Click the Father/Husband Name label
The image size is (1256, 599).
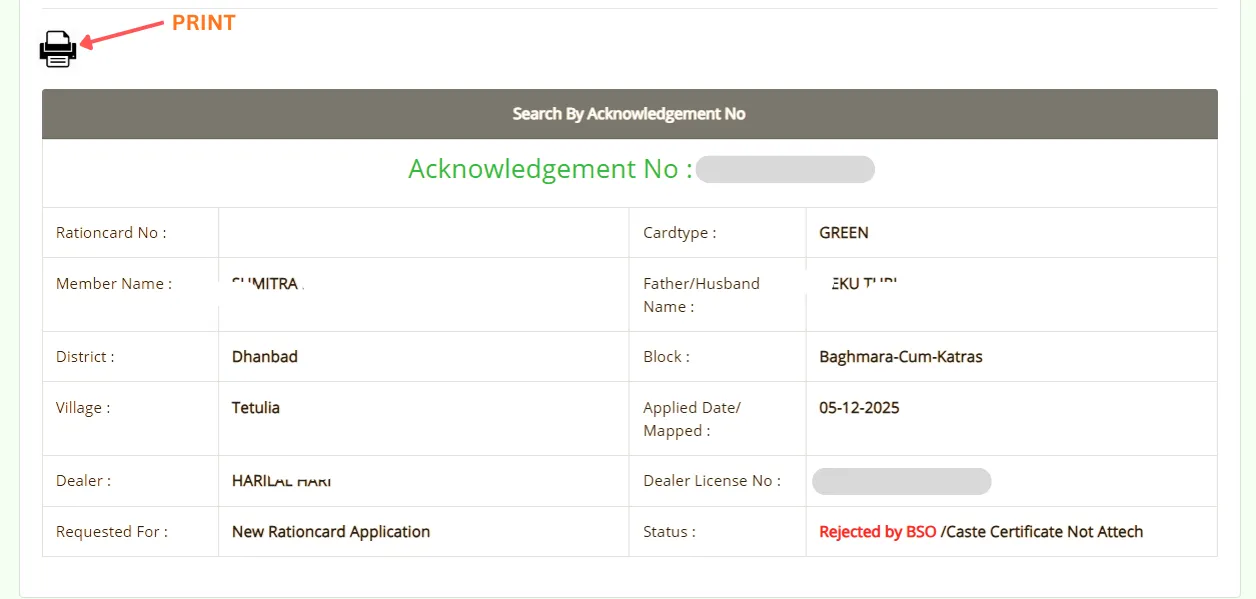point(700,294)
